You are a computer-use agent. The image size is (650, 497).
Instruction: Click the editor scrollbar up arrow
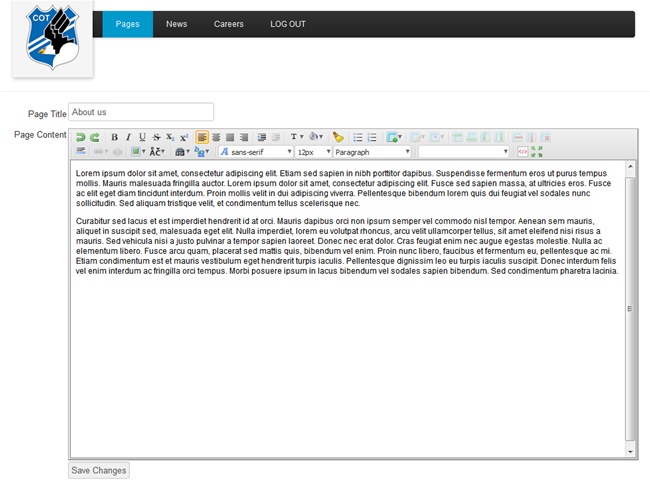[x=630, y=166]
